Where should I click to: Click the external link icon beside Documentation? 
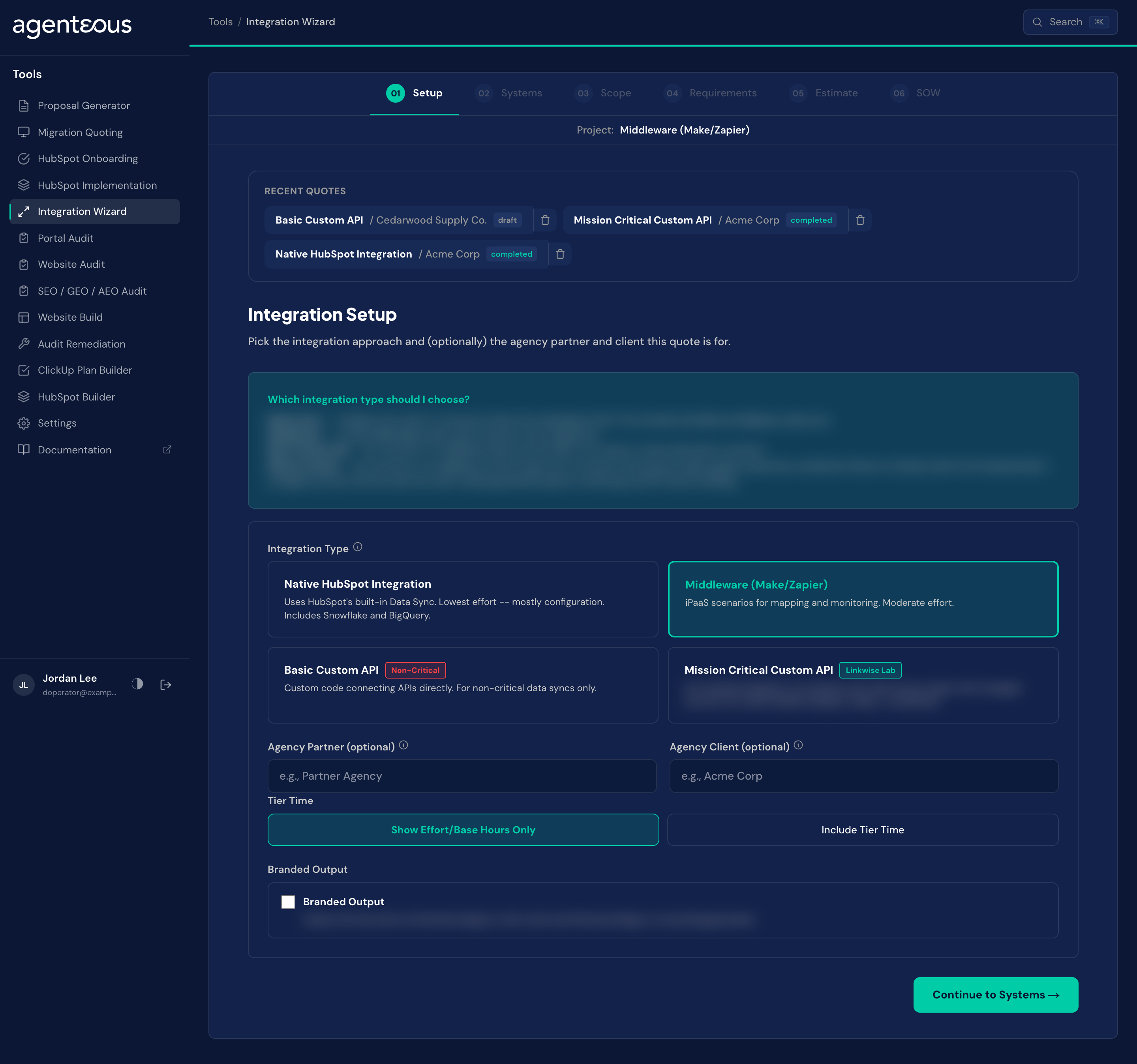(x=167, y=449)
